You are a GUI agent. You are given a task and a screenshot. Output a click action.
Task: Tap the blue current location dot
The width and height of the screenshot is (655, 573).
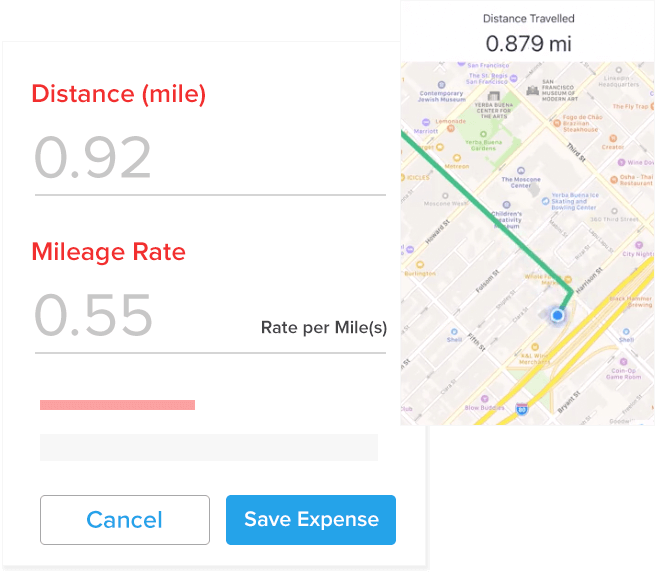(x=558, y=316)
